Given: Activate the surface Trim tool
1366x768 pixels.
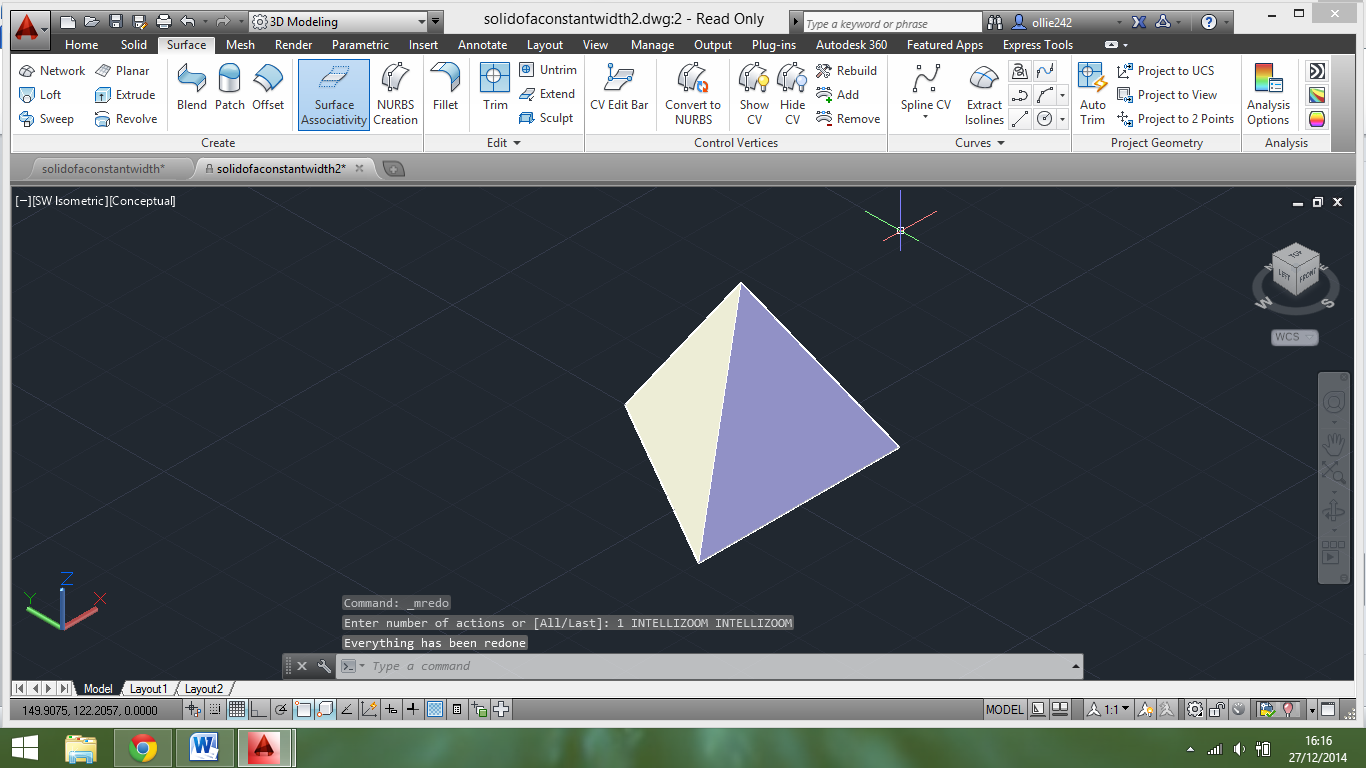Looking at the screenshot, I should coord(495,87).
